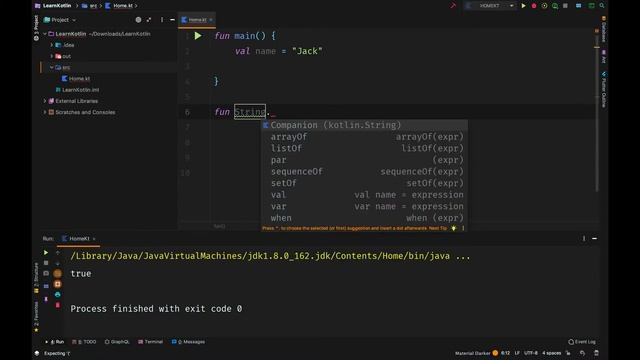Click the LF line separator in the status bar
This screenshot has height=360, width=640.
pyautogui.click(x=517, y=353)
